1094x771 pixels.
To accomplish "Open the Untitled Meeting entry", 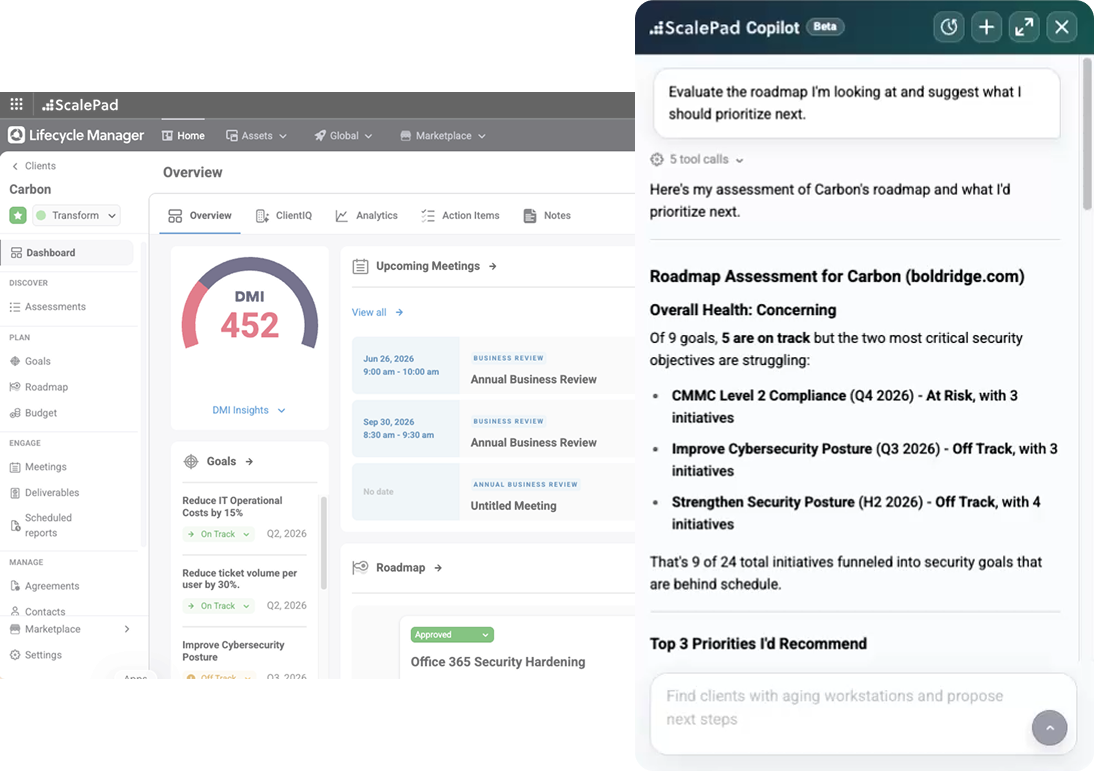I will coord(493,492).
